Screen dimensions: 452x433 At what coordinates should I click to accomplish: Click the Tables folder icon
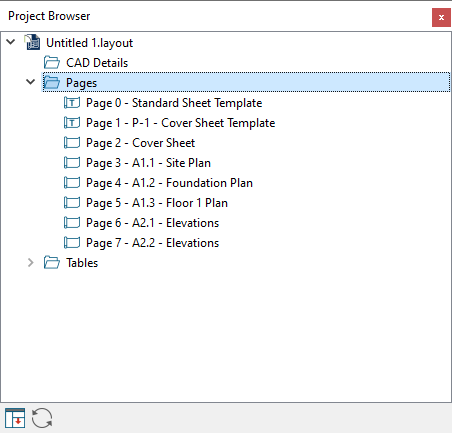click(x=52, y=263)
